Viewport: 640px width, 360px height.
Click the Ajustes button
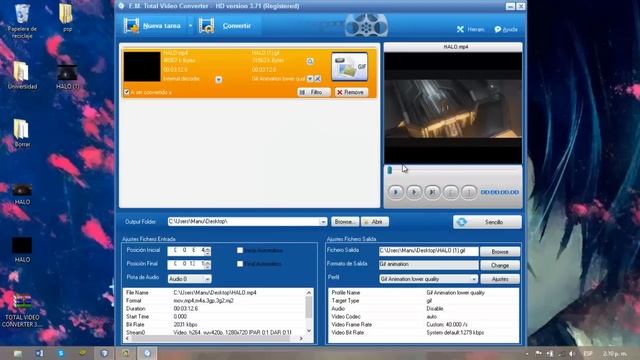500,279
